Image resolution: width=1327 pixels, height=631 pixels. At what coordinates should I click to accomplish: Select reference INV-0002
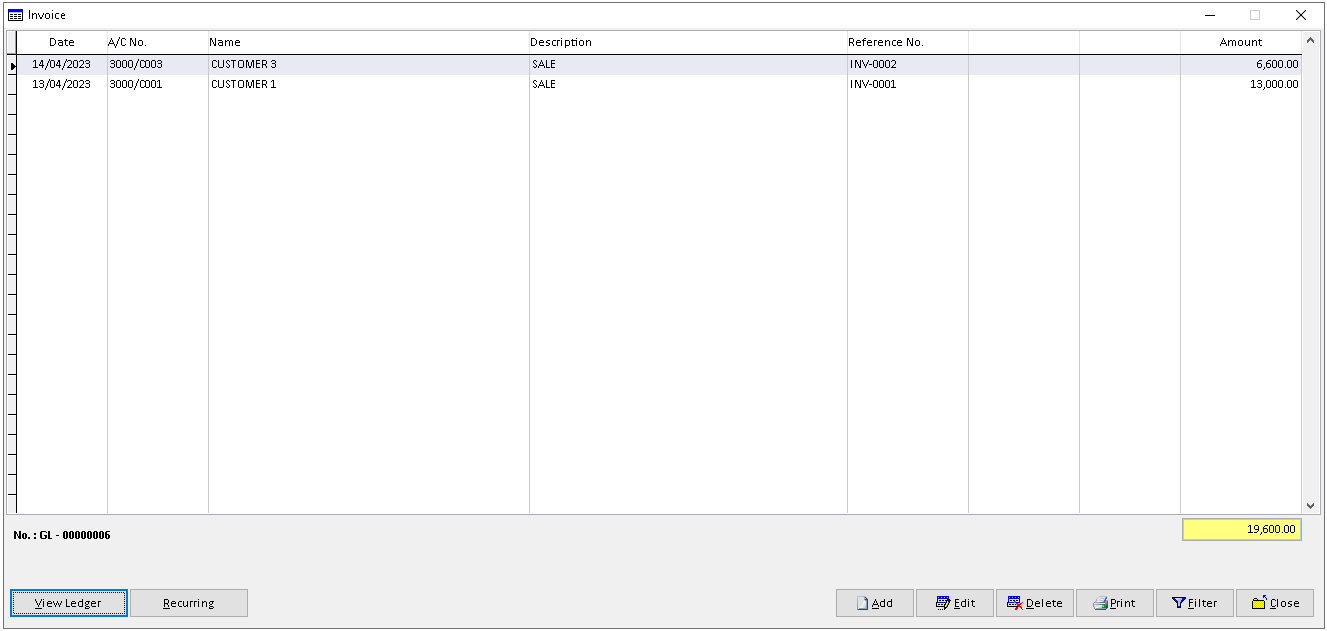pyautogui.click(x=908, y=64)
